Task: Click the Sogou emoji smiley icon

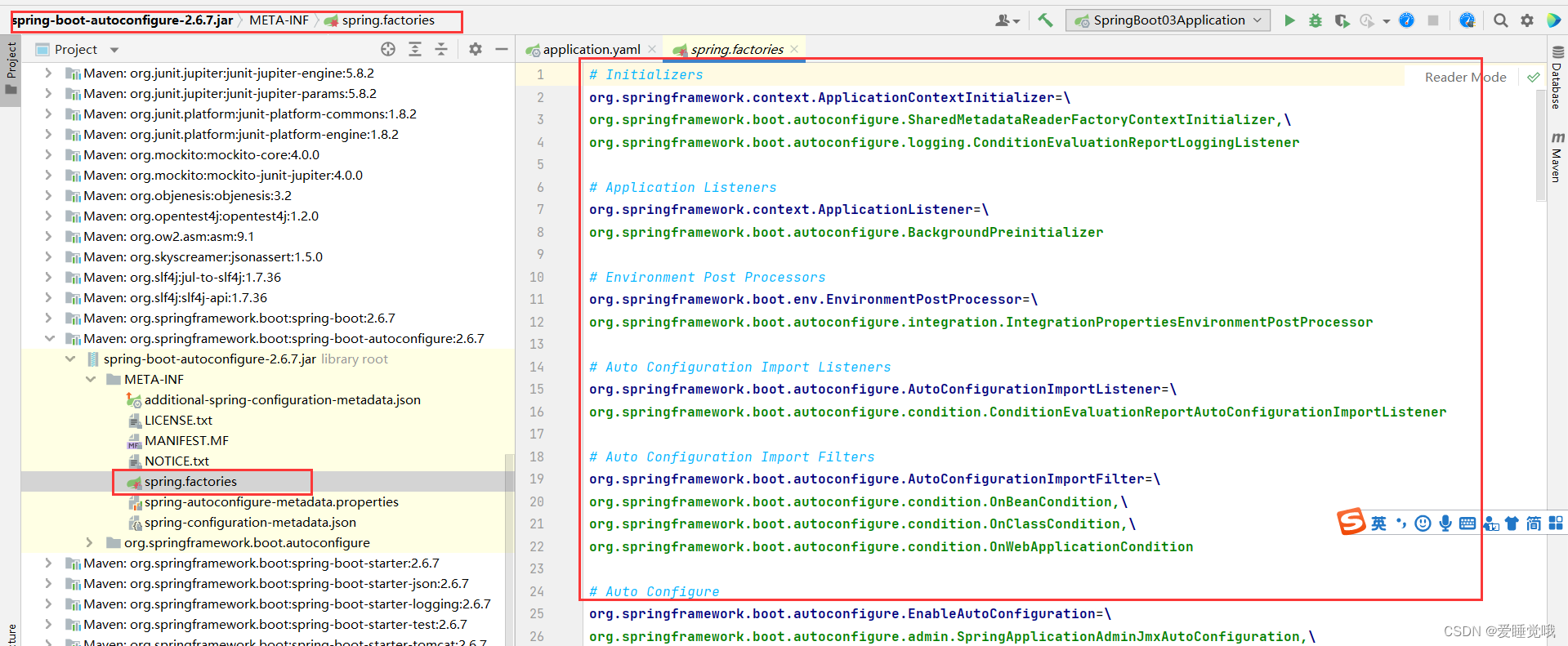Action: click(1423, 523)
